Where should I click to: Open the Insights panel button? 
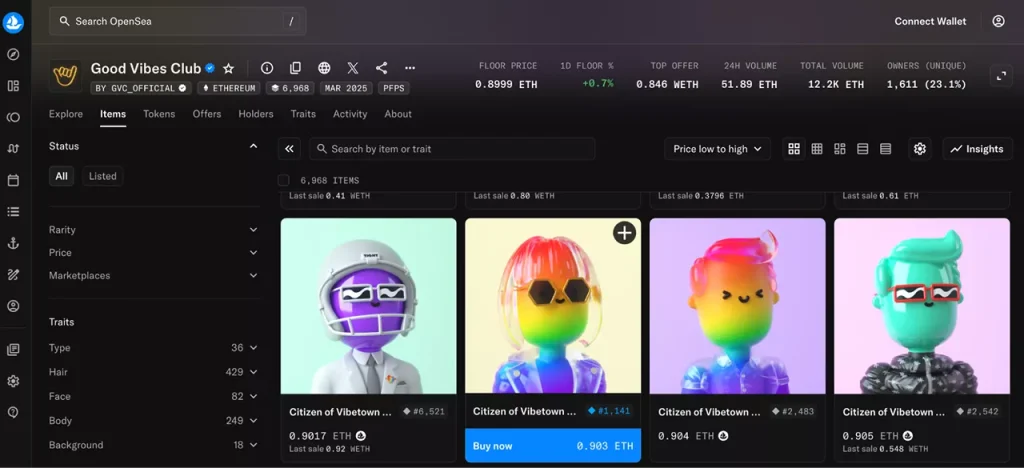pos(977,149)
